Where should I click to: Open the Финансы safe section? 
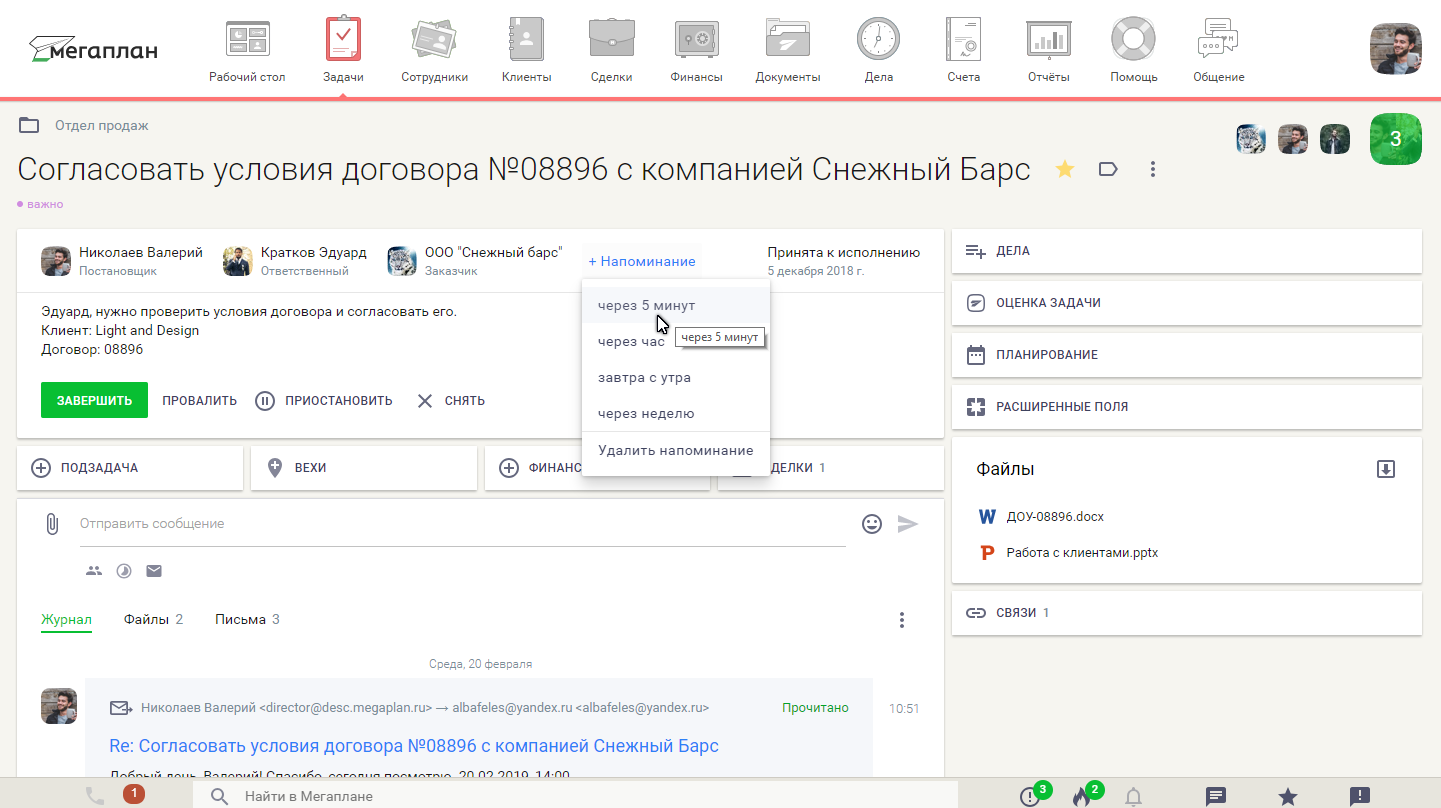[697, 50]
